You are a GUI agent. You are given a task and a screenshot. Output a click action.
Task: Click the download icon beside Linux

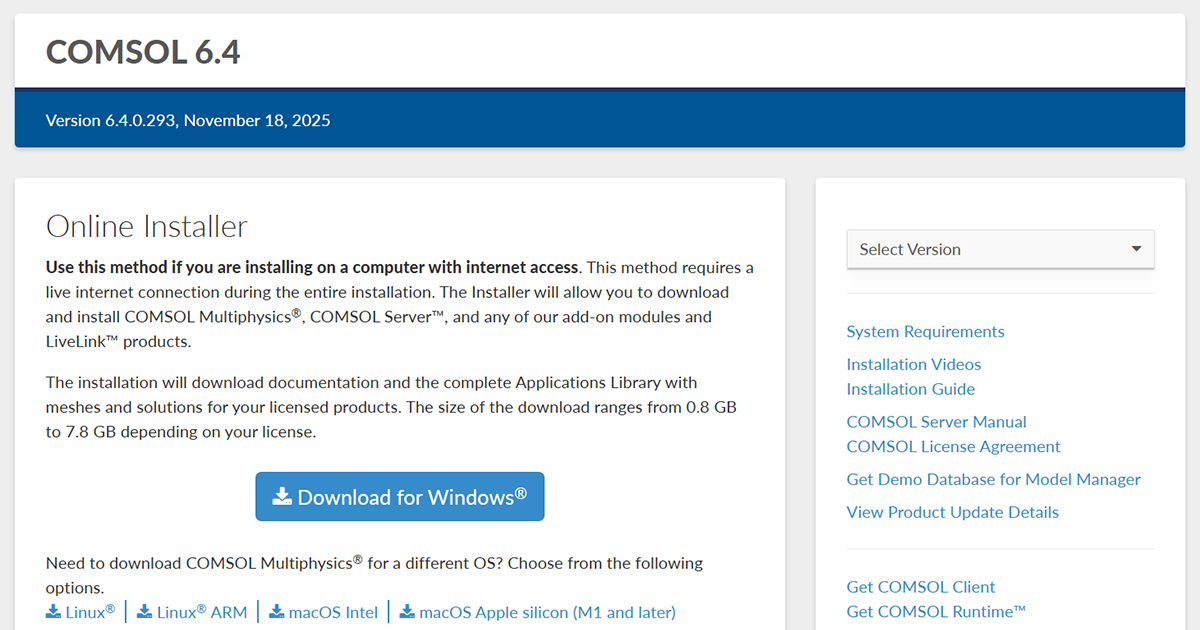53,611
